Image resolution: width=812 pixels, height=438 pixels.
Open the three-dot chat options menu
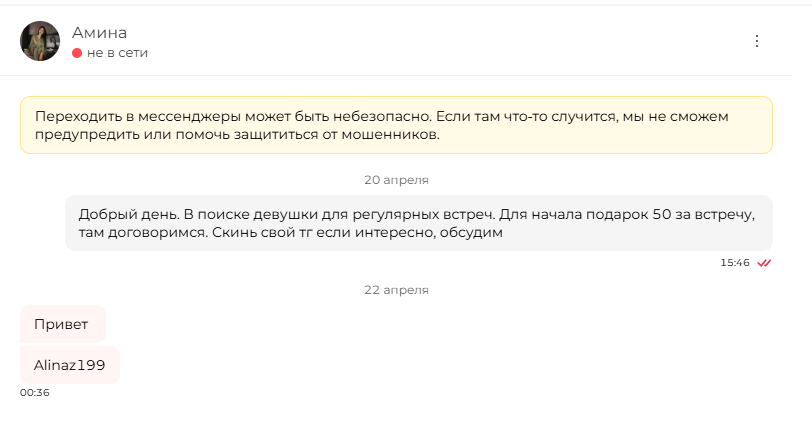click(x=757, y=41)
